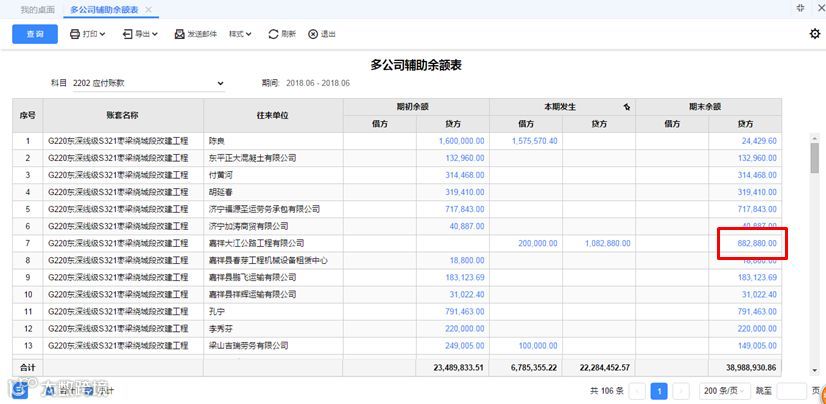
Task: Open debit amount 100,000.00 in row 13
Action: [538, 346]
